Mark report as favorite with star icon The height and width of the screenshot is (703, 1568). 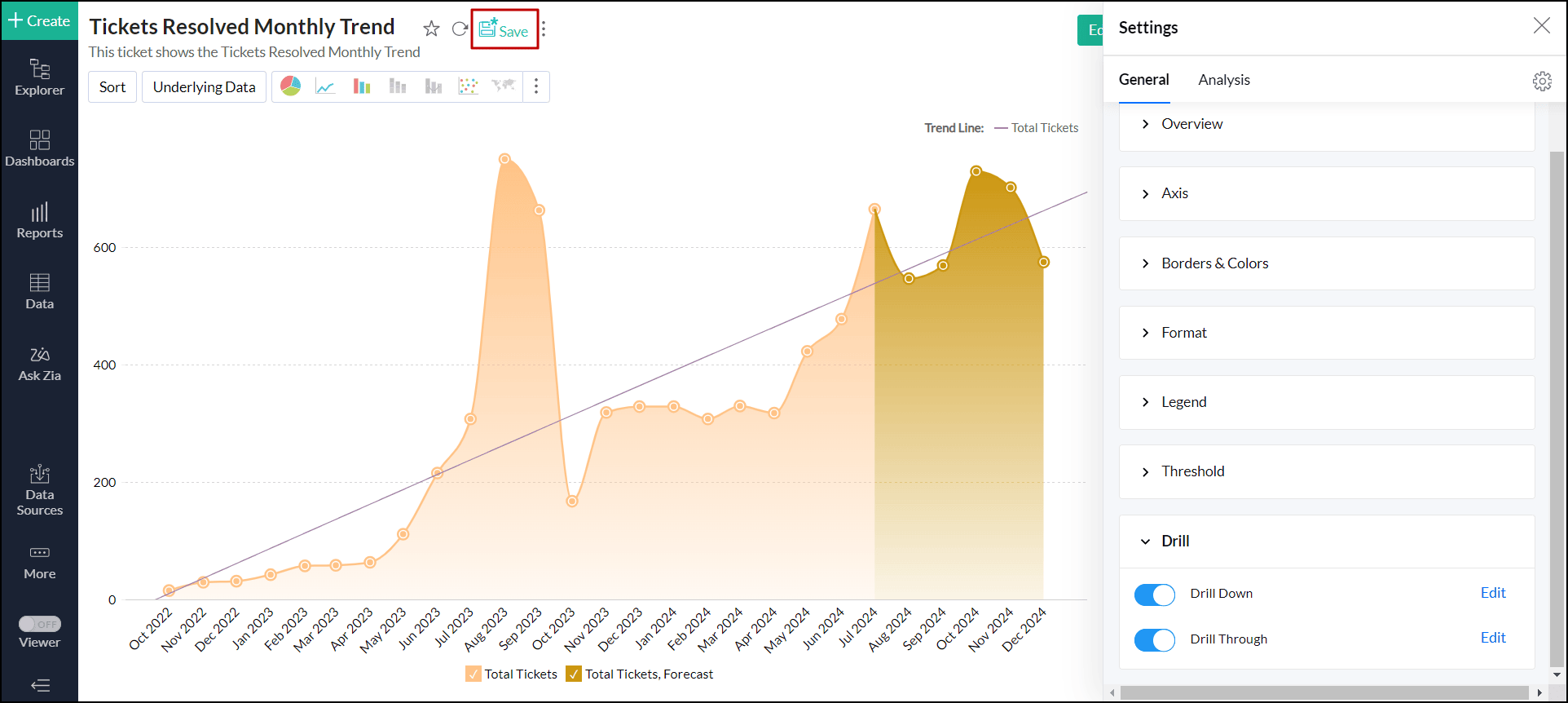coord(431,29)
